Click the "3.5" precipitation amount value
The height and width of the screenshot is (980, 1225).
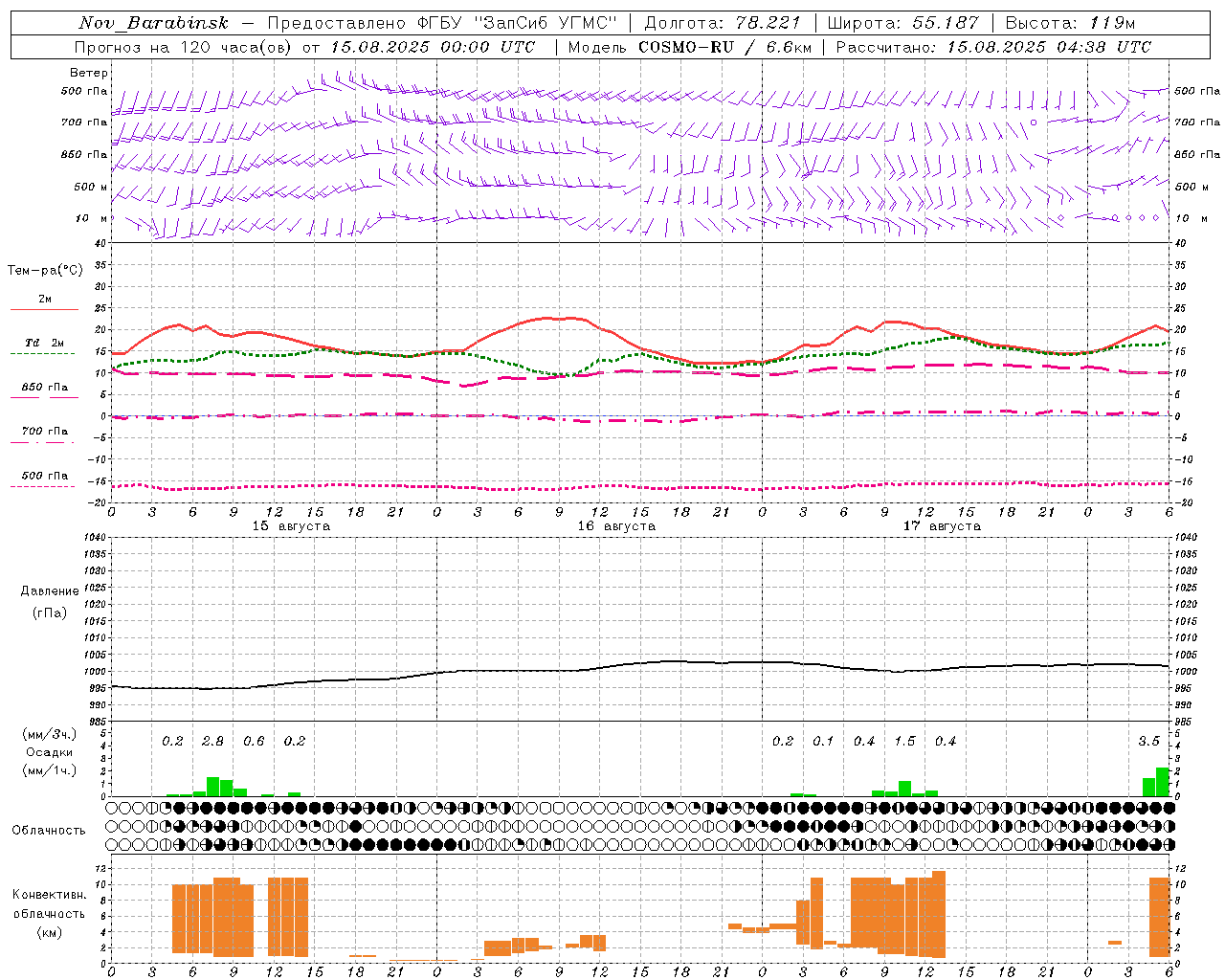tap(1148, 741)
